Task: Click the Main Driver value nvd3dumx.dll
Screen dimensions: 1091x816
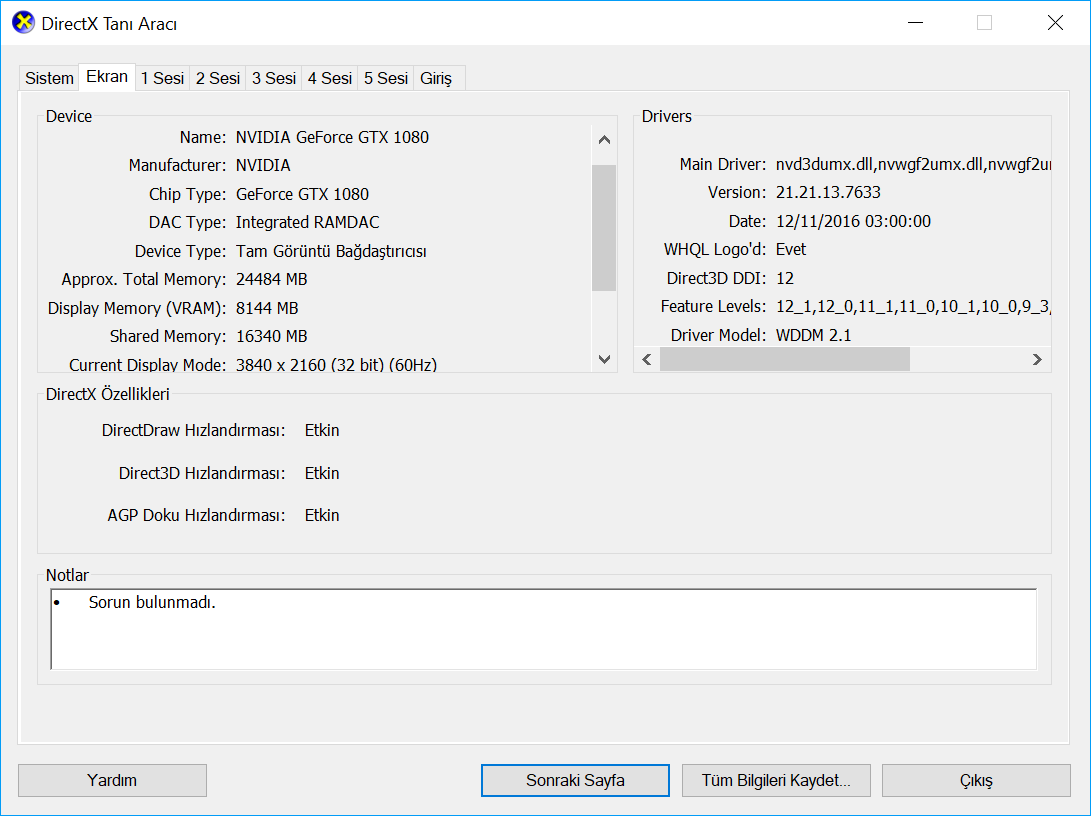Action: coord(913,164)
